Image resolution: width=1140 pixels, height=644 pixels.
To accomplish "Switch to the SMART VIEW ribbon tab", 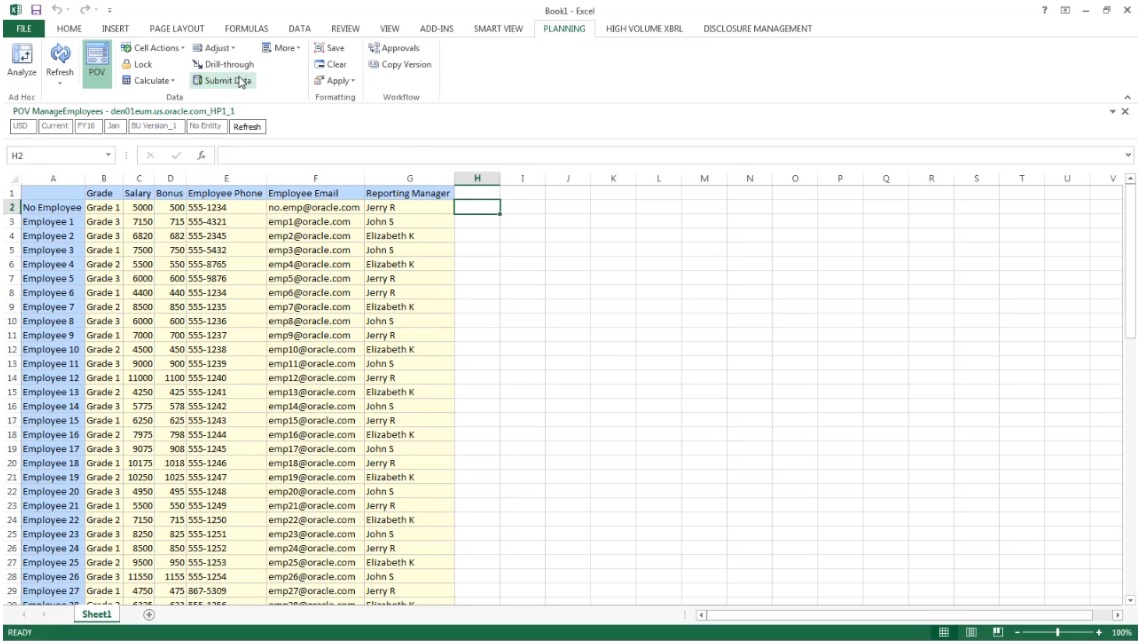I will pyautogui.click(x=498, y=28).
